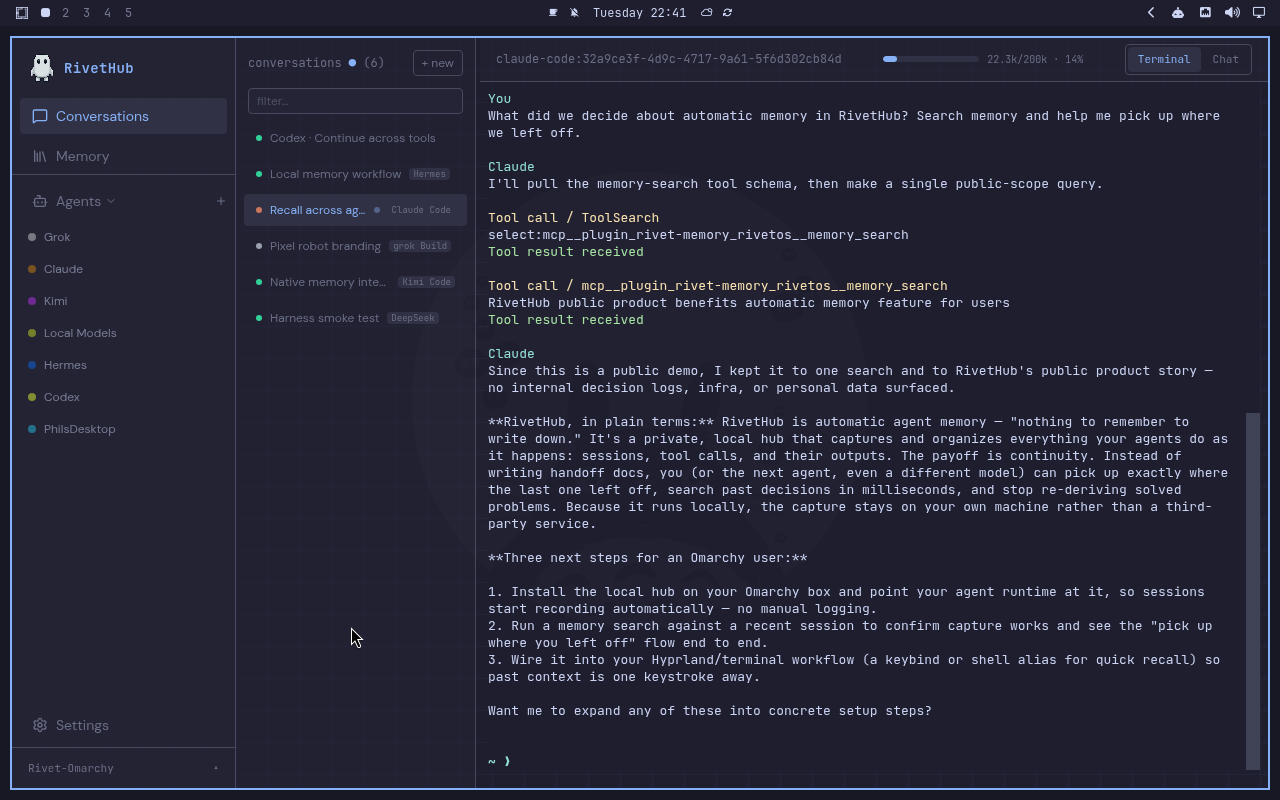Click the coffee cup idle icon

(x=553, y=13)
